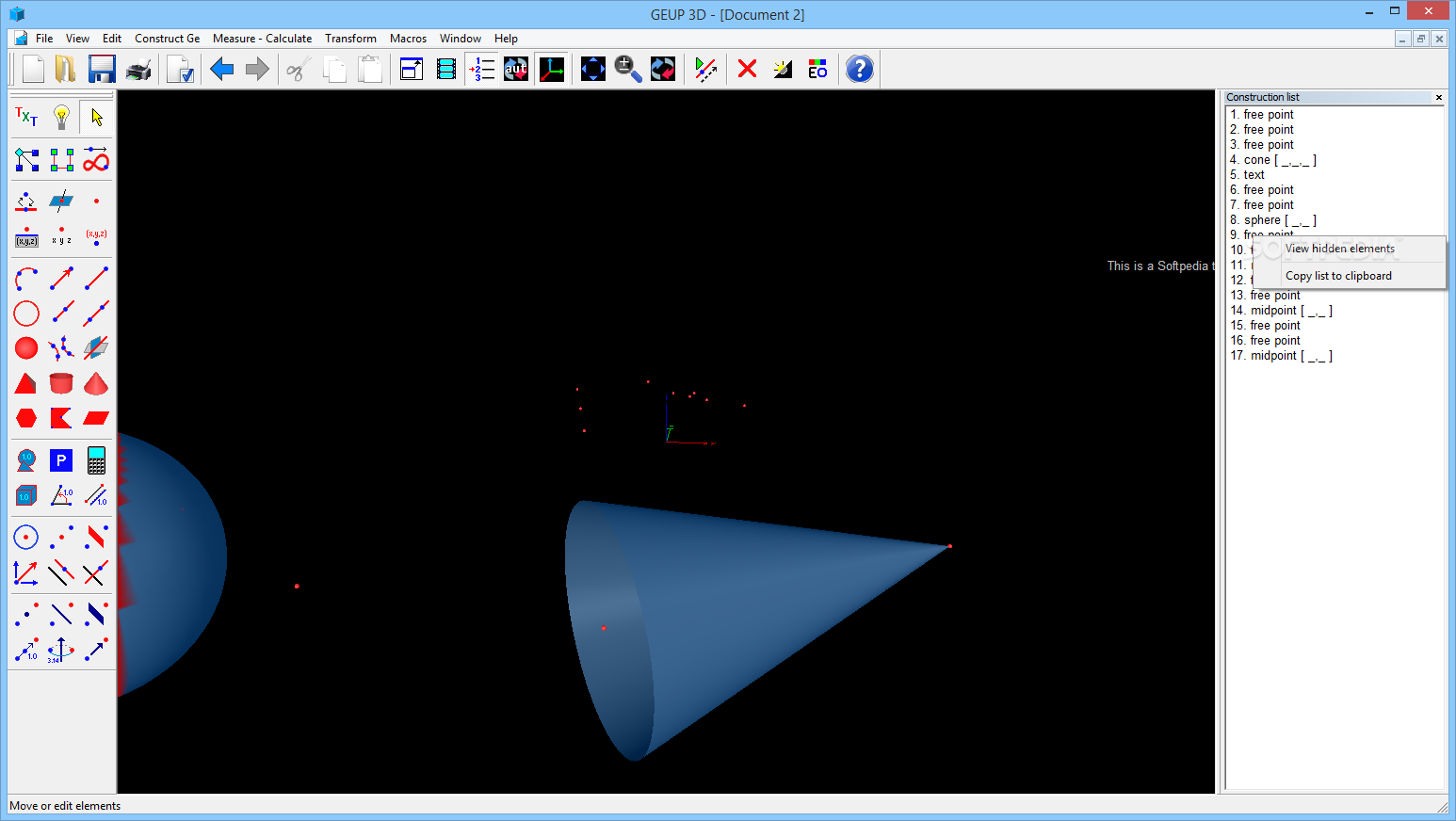The width and height of the screenshot is (1456, 821).
Task: Click the cone apex red point
Action: click(950, 546)
